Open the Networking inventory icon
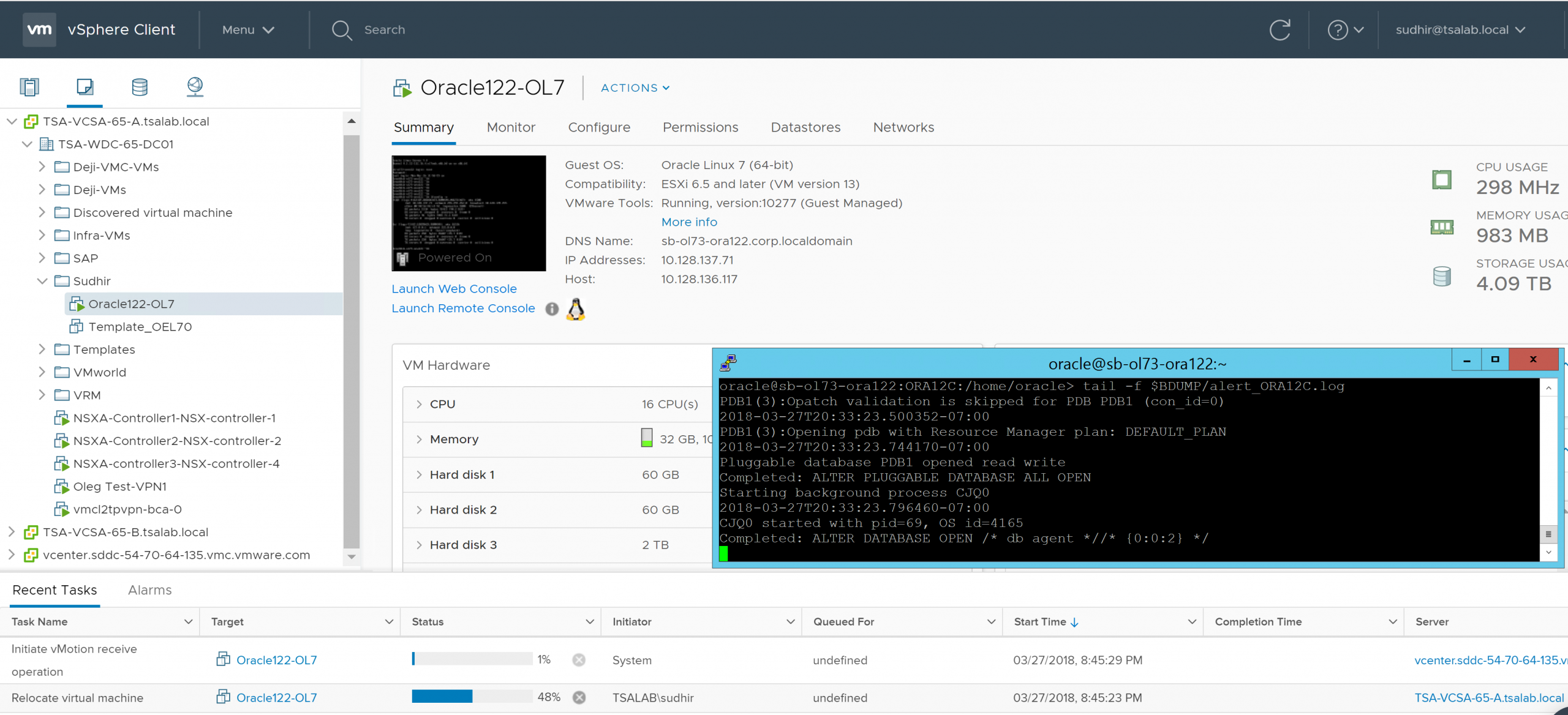 (195, 87)
